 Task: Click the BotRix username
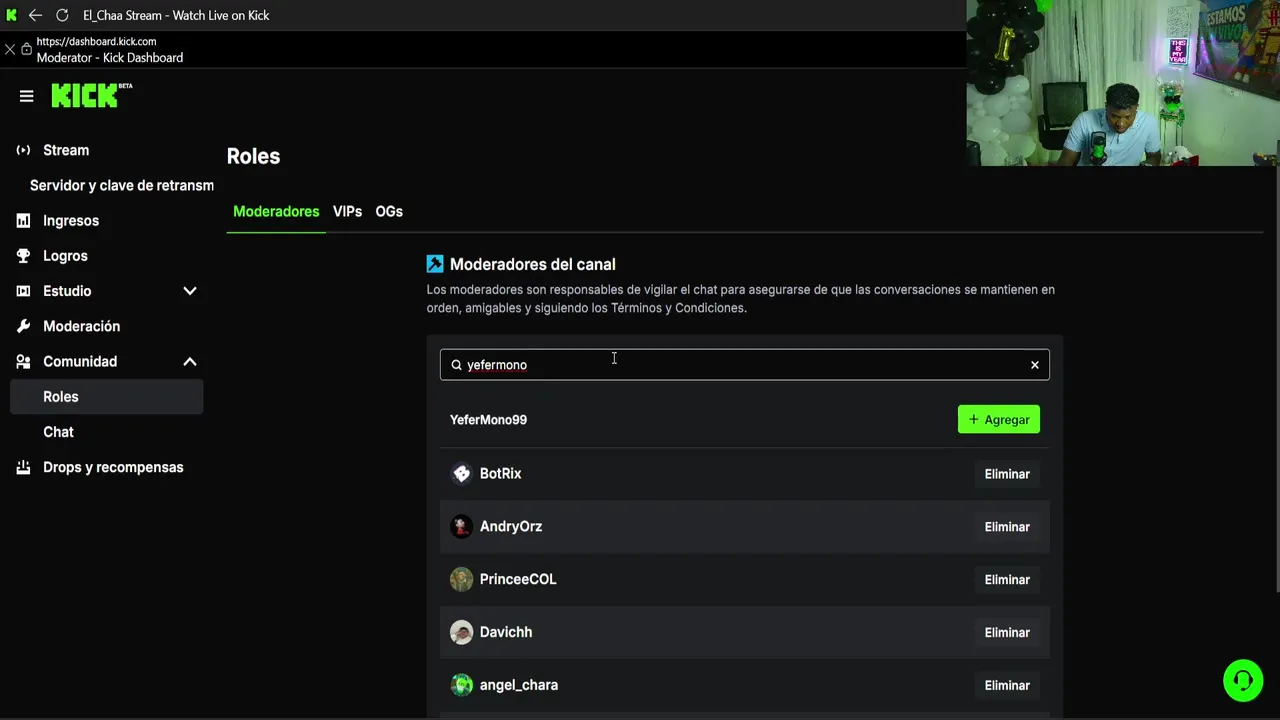tap(500, 474)
